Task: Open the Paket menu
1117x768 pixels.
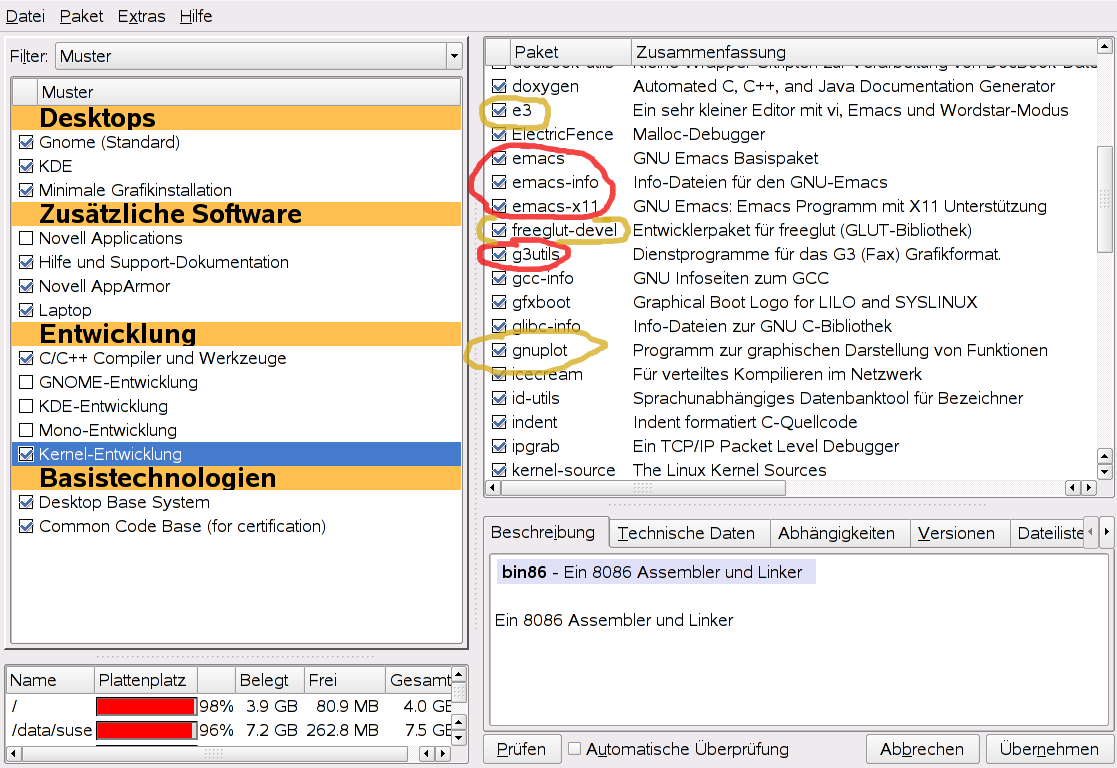Action: 81,16
